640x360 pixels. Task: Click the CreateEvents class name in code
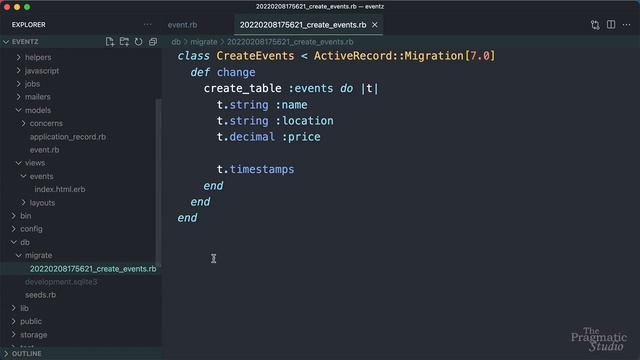255,56
